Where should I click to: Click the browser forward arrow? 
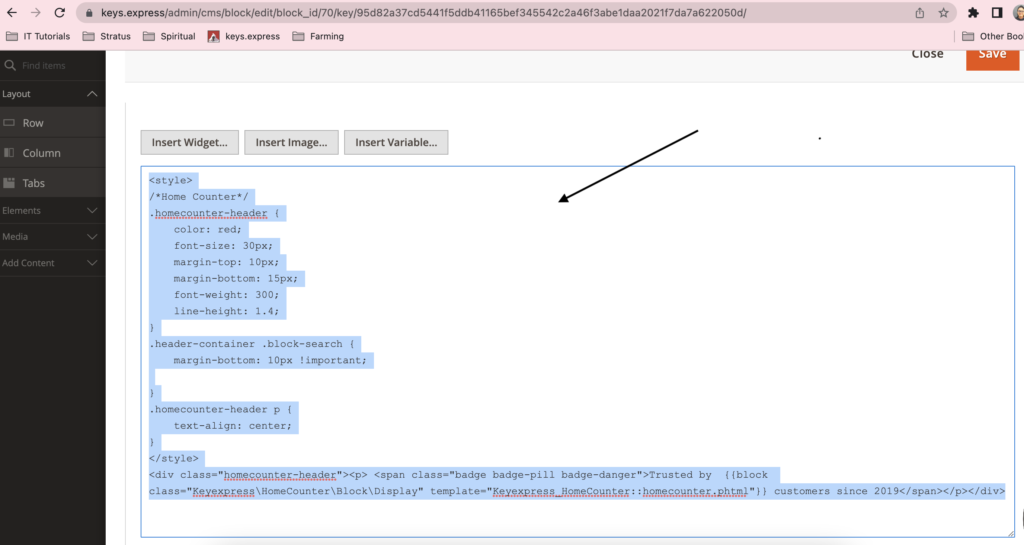pyautogui.click(x=36, y=13)
